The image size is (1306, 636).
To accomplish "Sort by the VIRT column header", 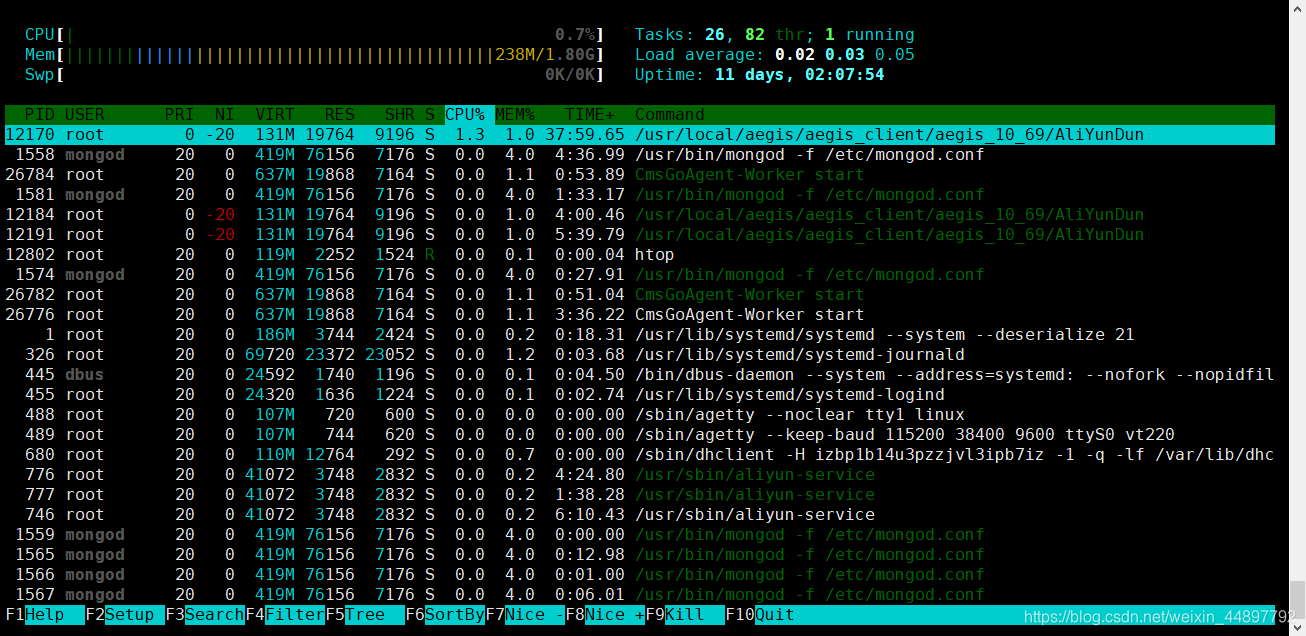I will 275,115.
